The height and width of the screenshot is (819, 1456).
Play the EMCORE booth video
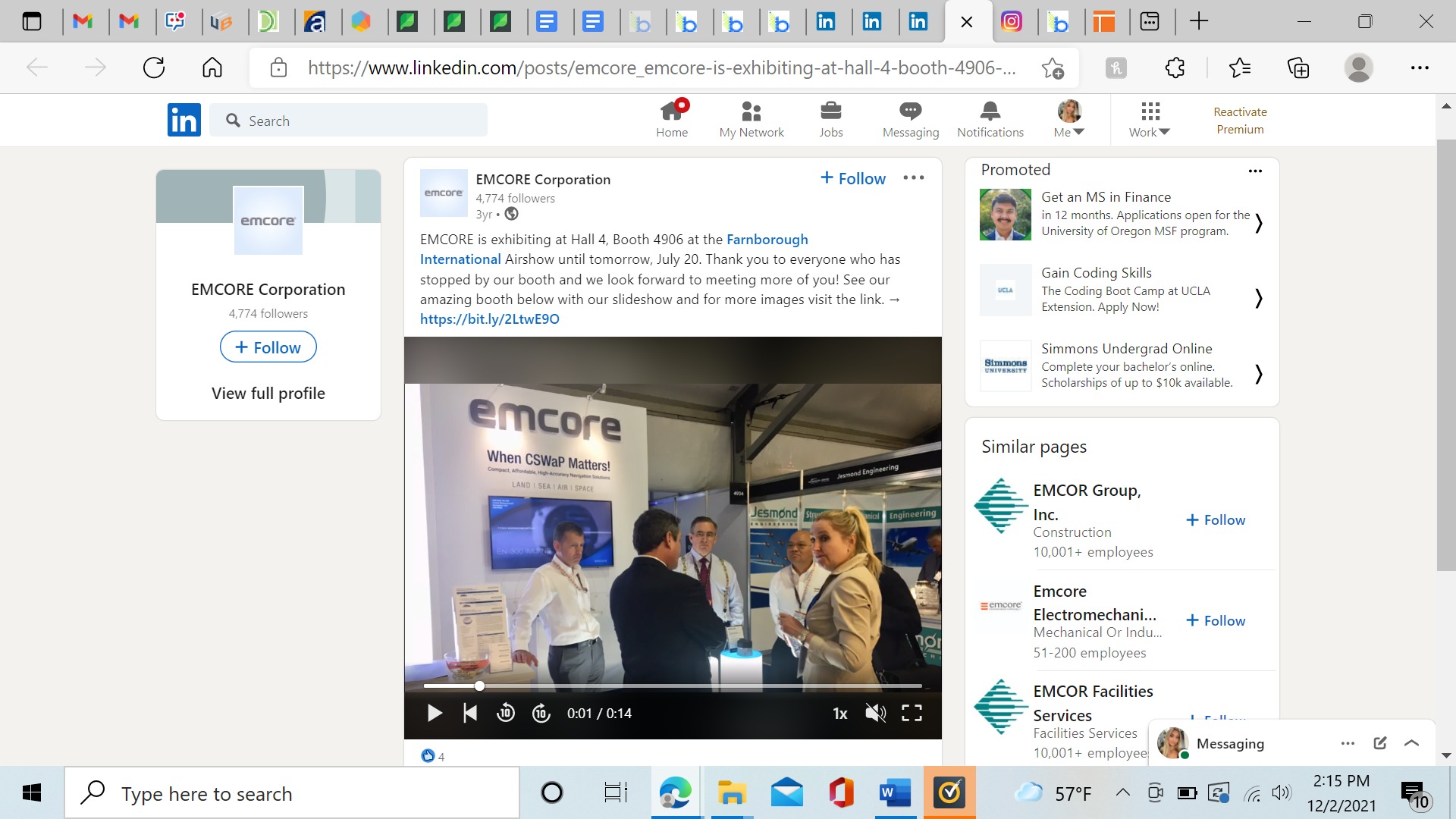pyautogui.click(x=435, y=713)
